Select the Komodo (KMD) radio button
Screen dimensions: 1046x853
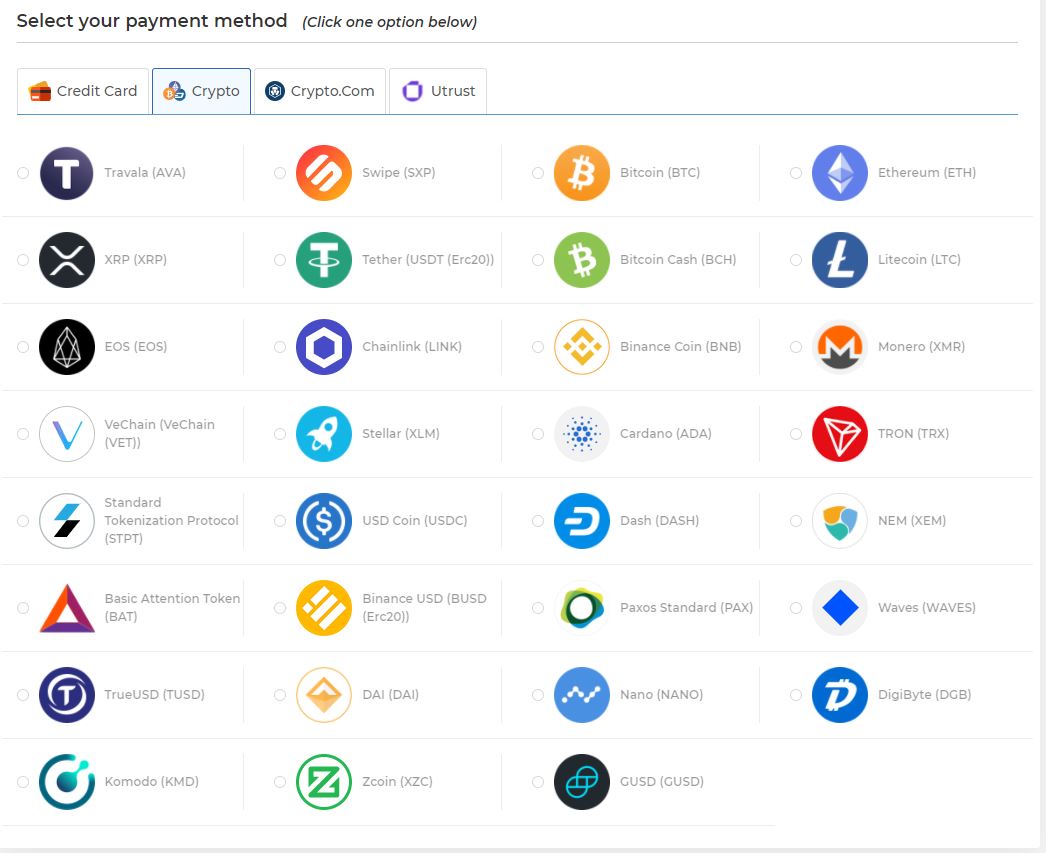pyautogui.click(x=23, y=782)
